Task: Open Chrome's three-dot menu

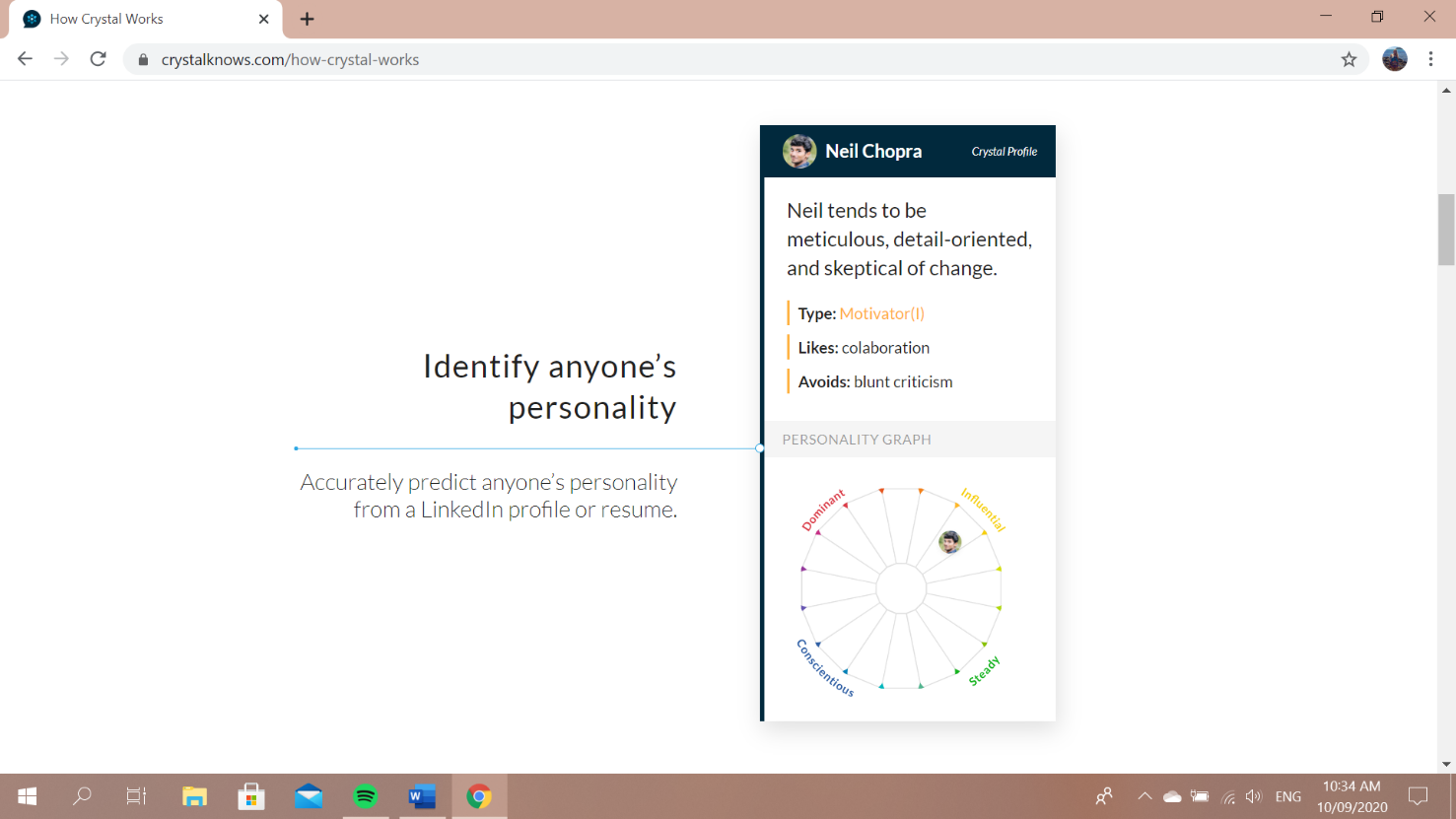Action: click(x=1430, y=59)
